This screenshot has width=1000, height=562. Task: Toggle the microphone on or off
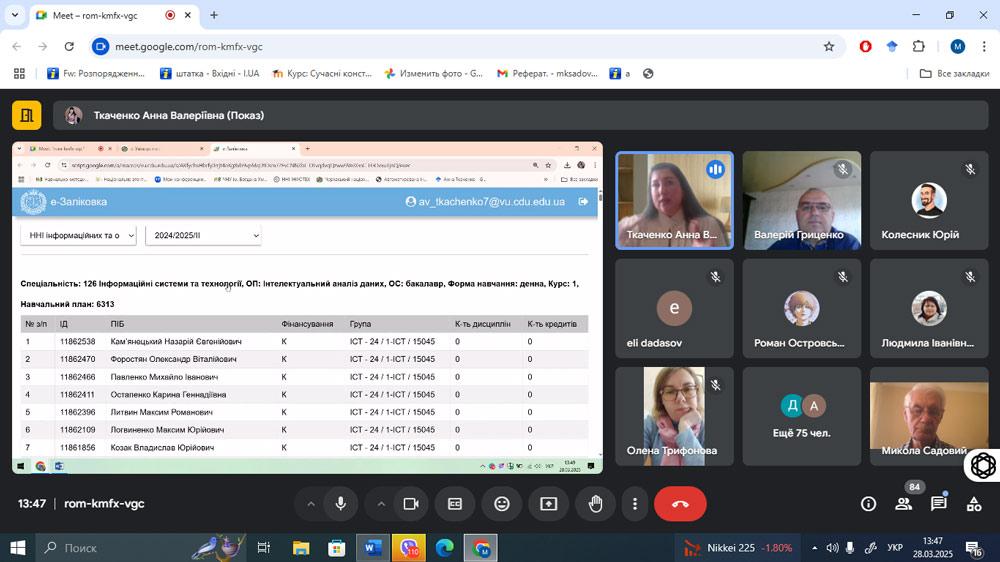tap(341, 504)
